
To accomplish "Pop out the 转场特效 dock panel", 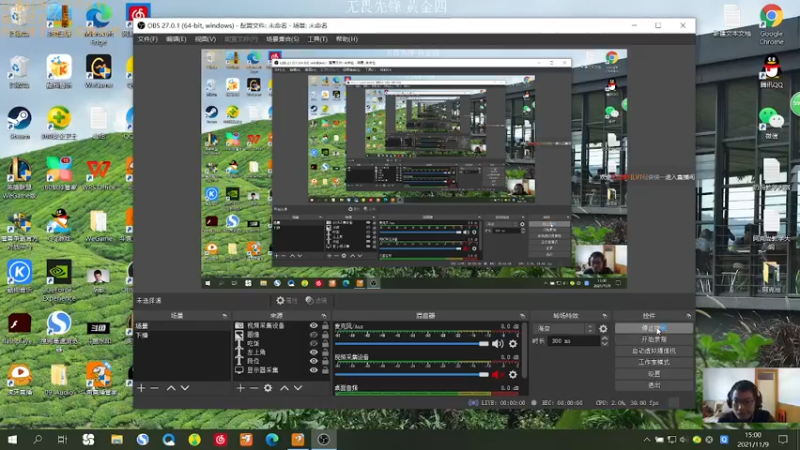I will 605,316.
